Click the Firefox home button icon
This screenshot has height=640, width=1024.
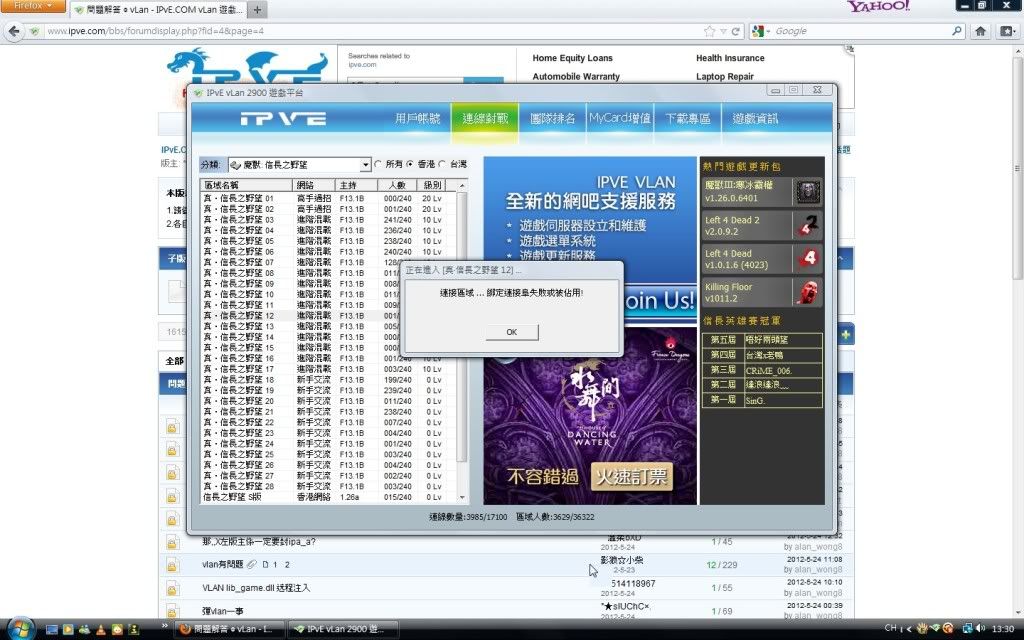click(x=981, y=31)
